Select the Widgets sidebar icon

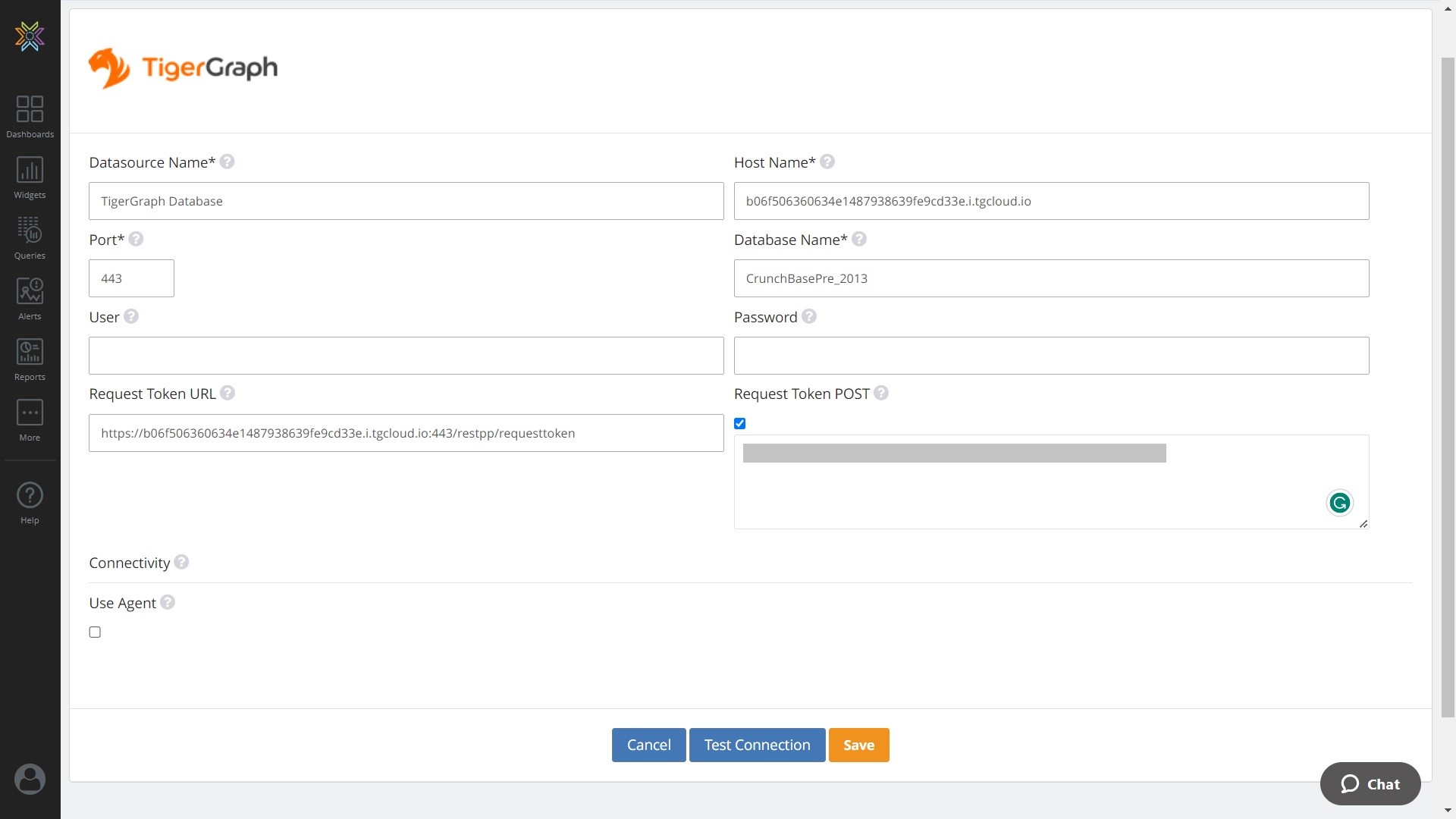point(30,176)
